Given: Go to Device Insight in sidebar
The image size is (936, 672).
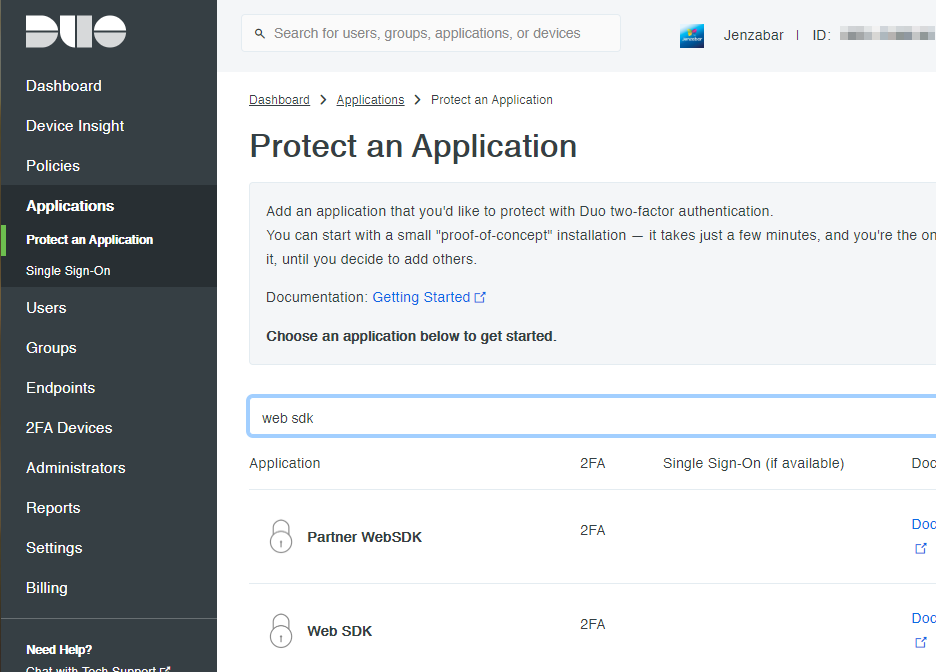Looking at the screenshot, I should click(x=75, y=126).
